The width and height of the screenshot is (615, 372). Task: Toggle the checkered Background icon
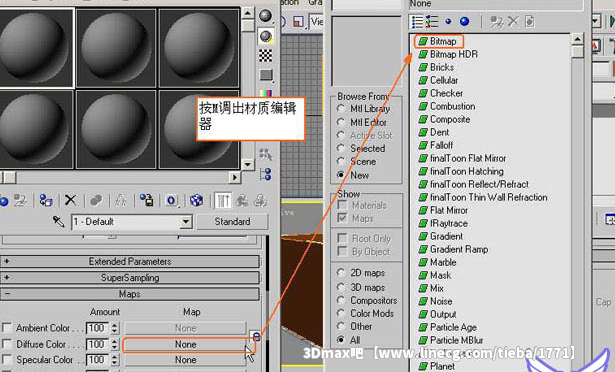[266, 55]
